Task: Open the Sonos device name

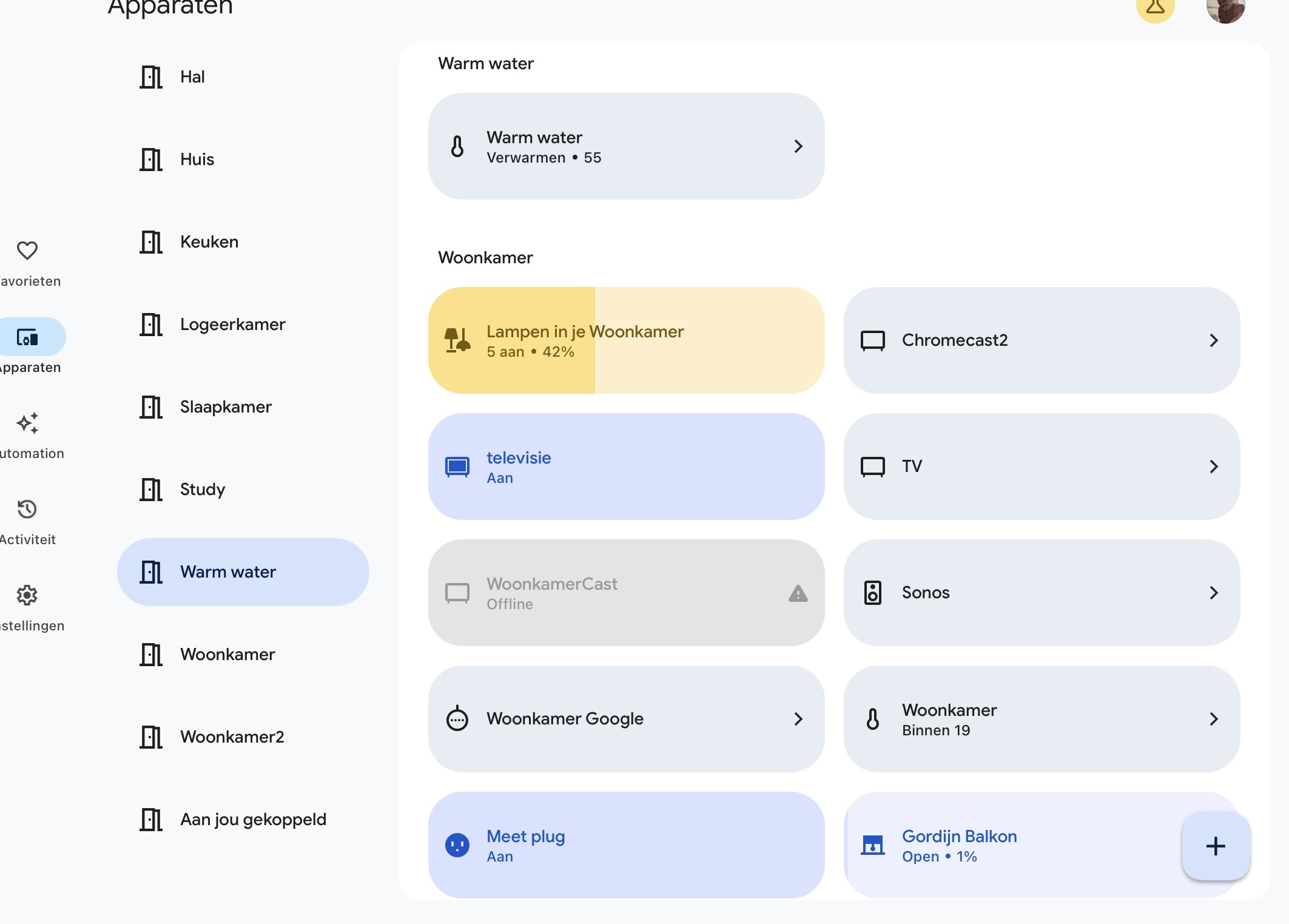Action: (926, 593)
